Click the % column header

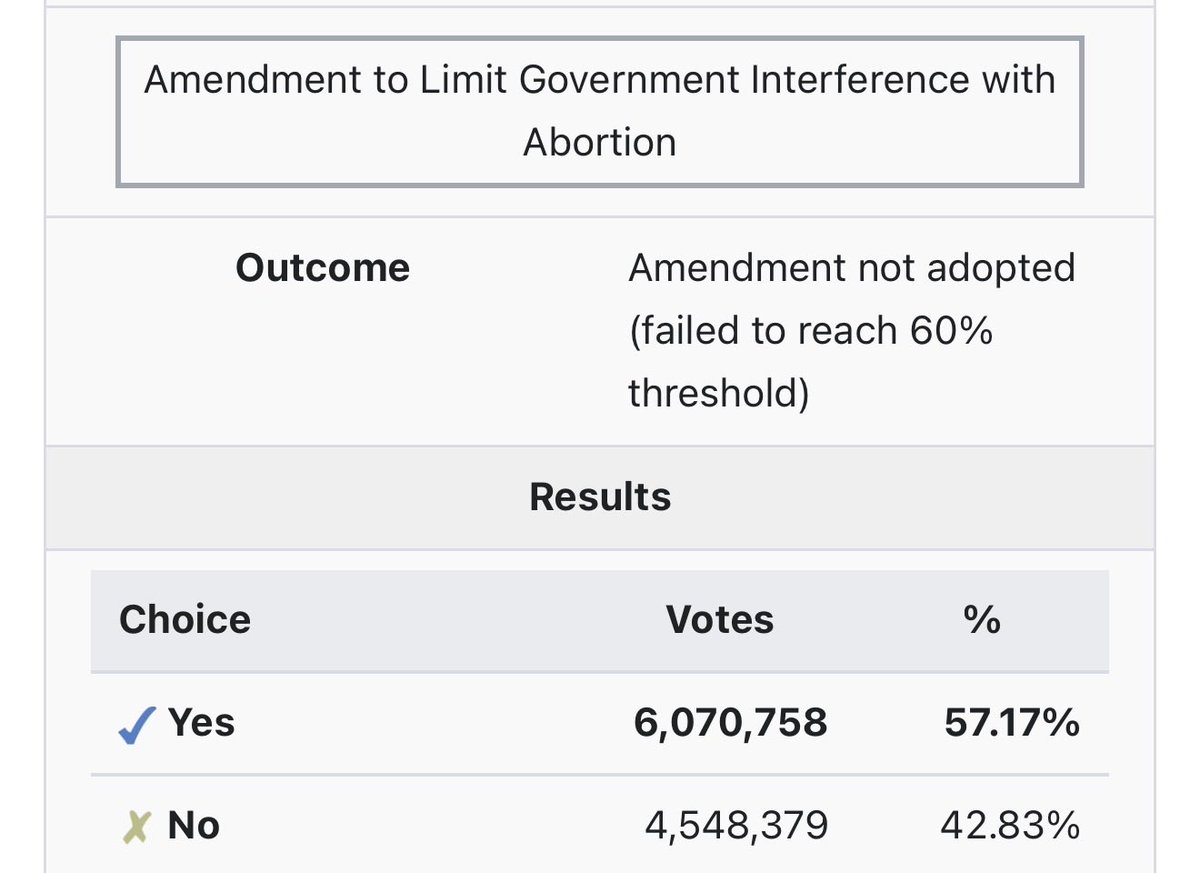pyautogui.click(x=982, y=620)
